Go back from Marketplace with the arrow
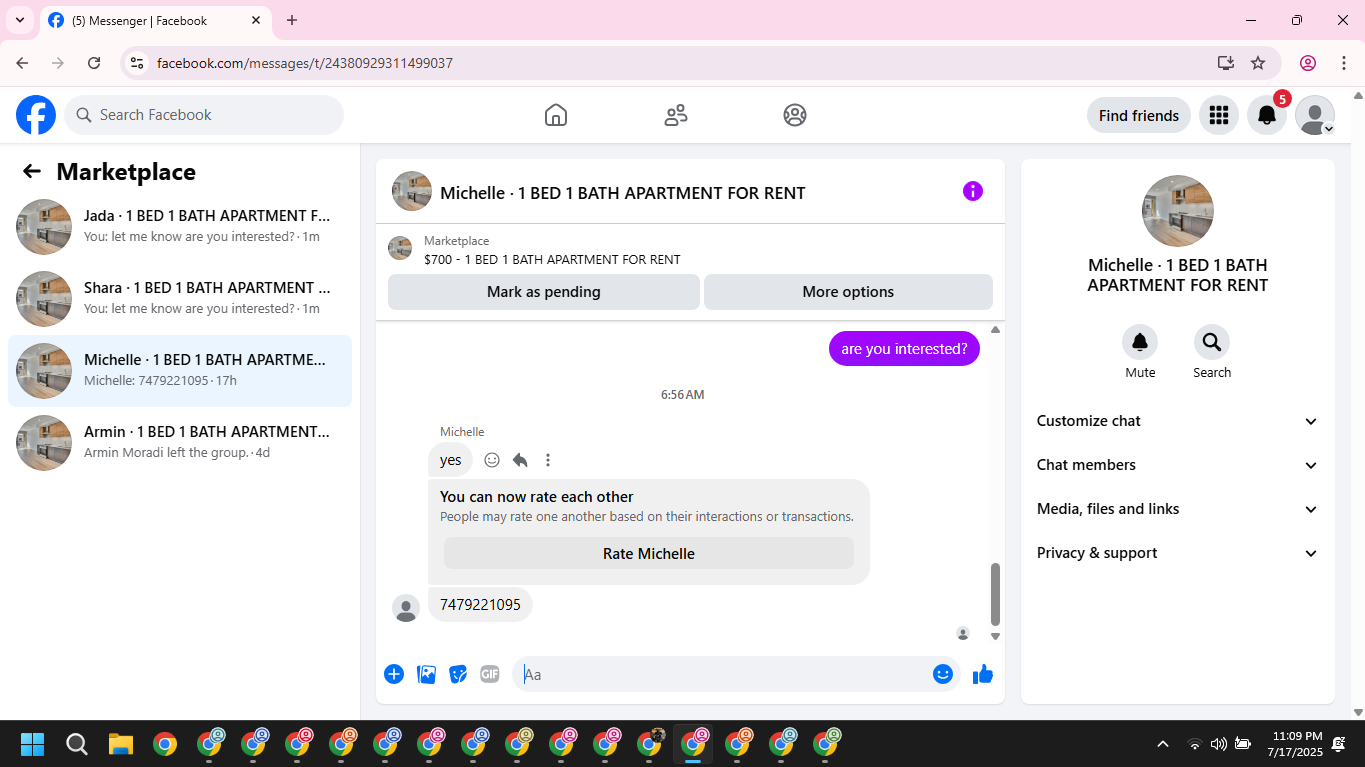1365x767 pixels. point(32,171)
